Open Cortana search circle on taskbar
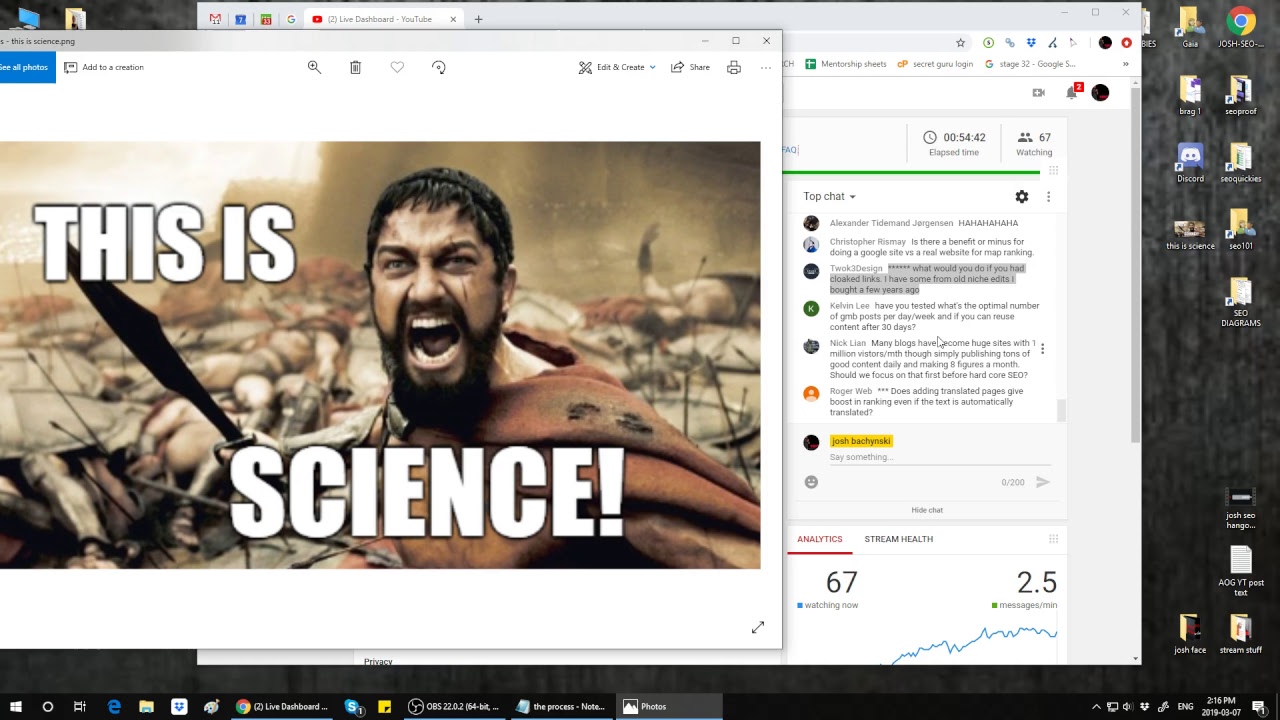Viewport: 1280px width, 720px height. (x=47, y=706)
